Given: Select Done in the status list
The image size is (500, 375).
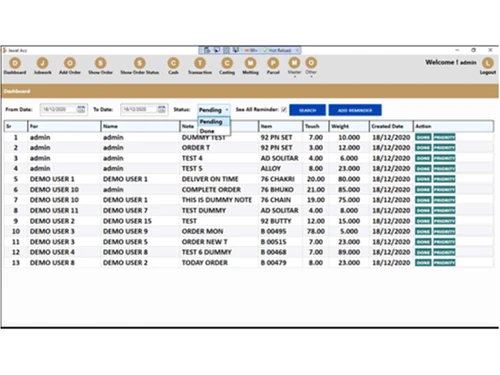Looking at the screenshot, I should [214, 131].
